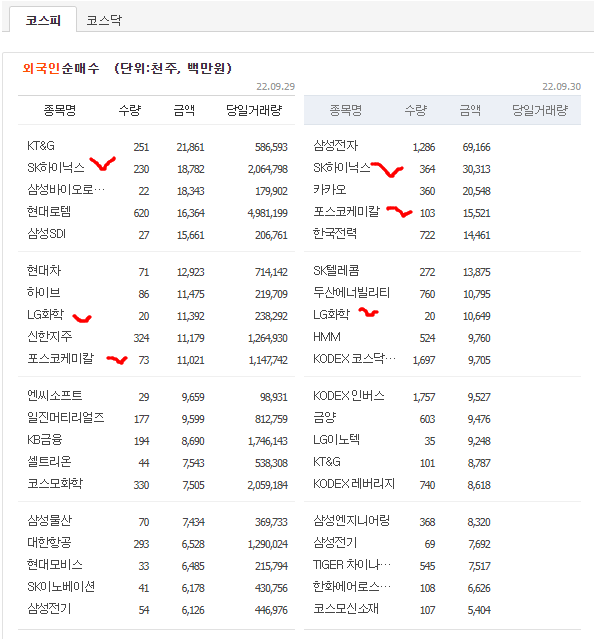Open 일진머티리얼즈 stock link
This screenshot has width=594, height=639.
click(x=66, y=418)
